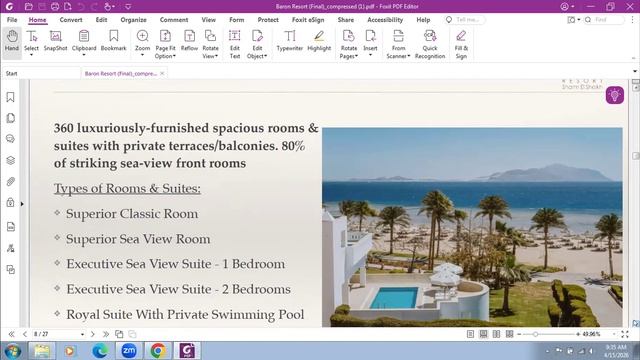Expand the left navigation panel arrow
Image resolution: width=640 pixels, height=360 pixels.
tap(22, 204)
